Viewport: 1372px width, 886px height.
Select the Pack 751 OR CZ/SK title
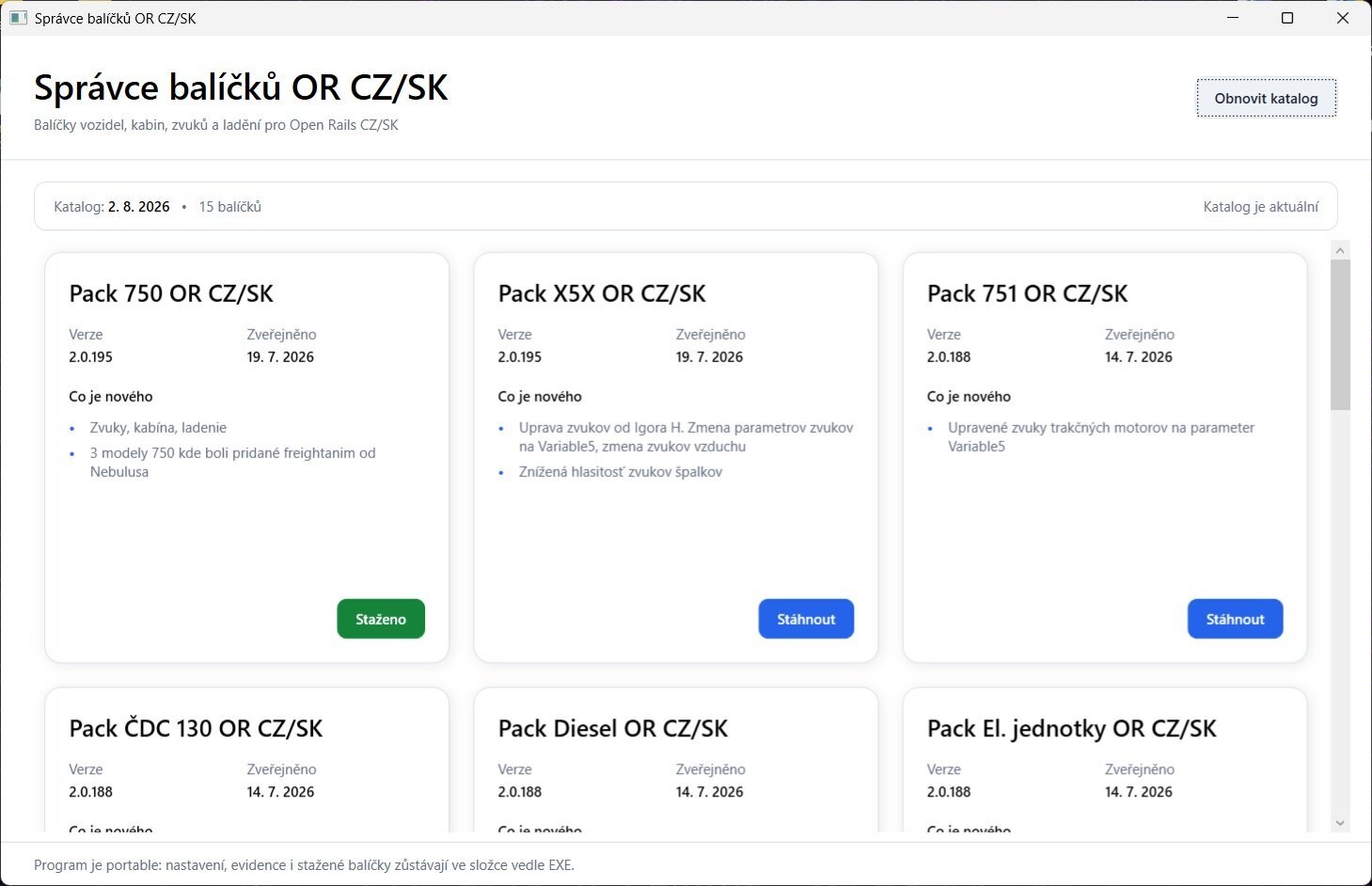pyautogui.click(x=1027, y=293)
